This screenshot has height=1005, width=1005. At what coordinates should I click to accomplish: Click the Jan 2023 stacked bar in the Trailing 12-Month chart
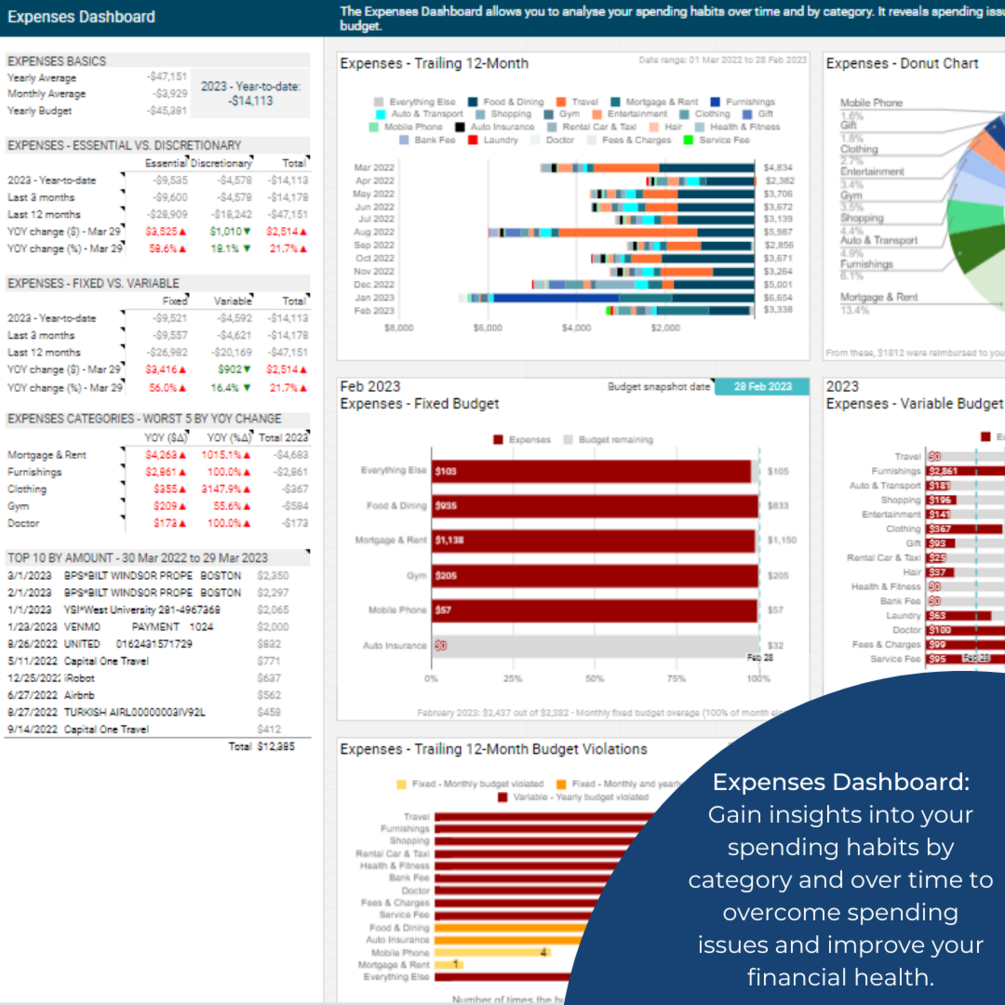(x=607, y=298)
